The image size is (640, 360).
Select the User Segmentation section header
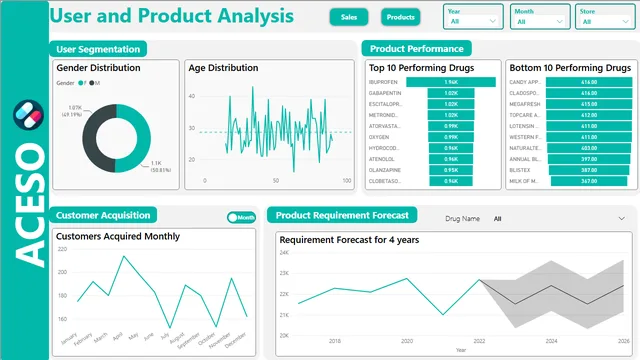coord(98,49)
